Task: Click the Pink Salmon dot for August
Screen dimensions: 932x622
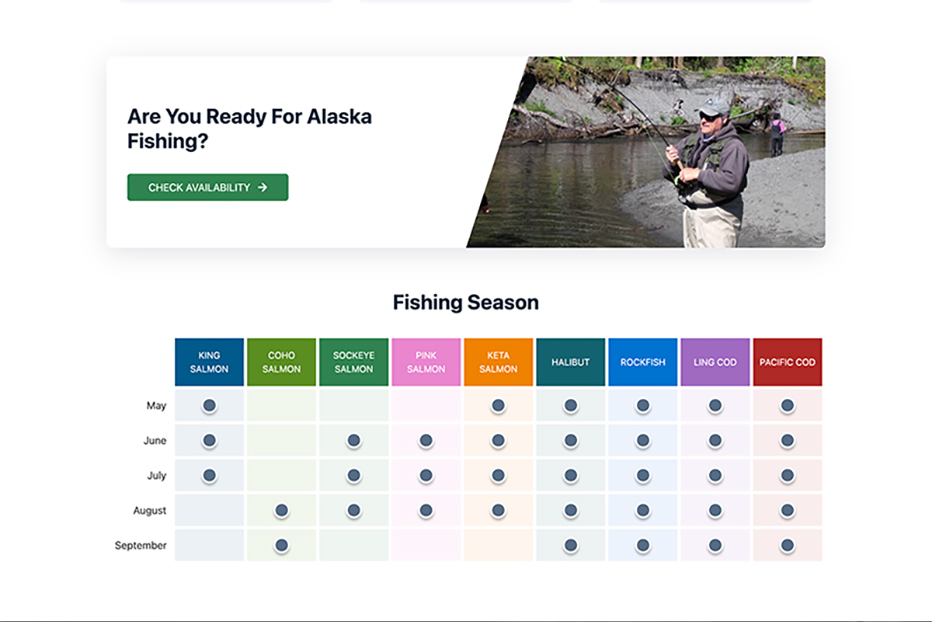Action: tap(426, 510)
